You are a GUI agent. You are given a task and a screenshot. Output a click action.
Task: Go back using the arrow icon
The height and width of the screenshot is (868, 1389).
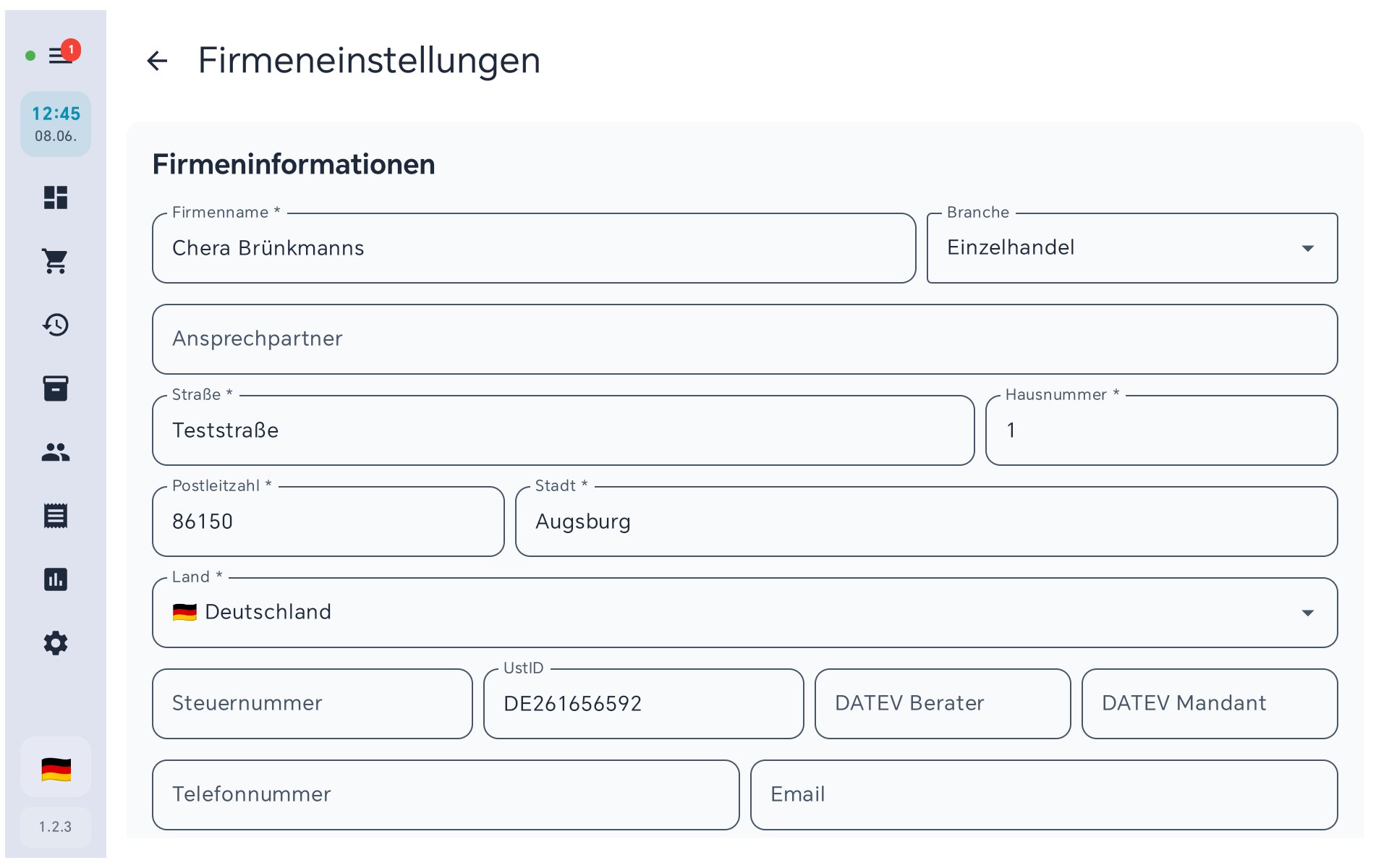(157, 61)
